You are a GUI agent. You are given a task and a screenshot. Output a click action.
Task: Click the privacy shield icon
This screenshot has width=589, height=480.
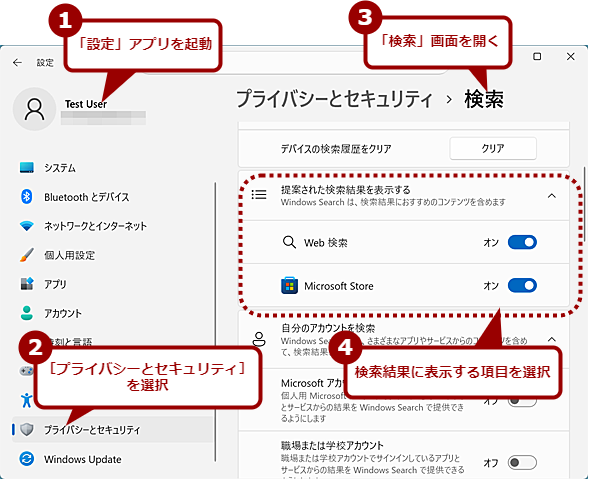(x=27, y=429)
